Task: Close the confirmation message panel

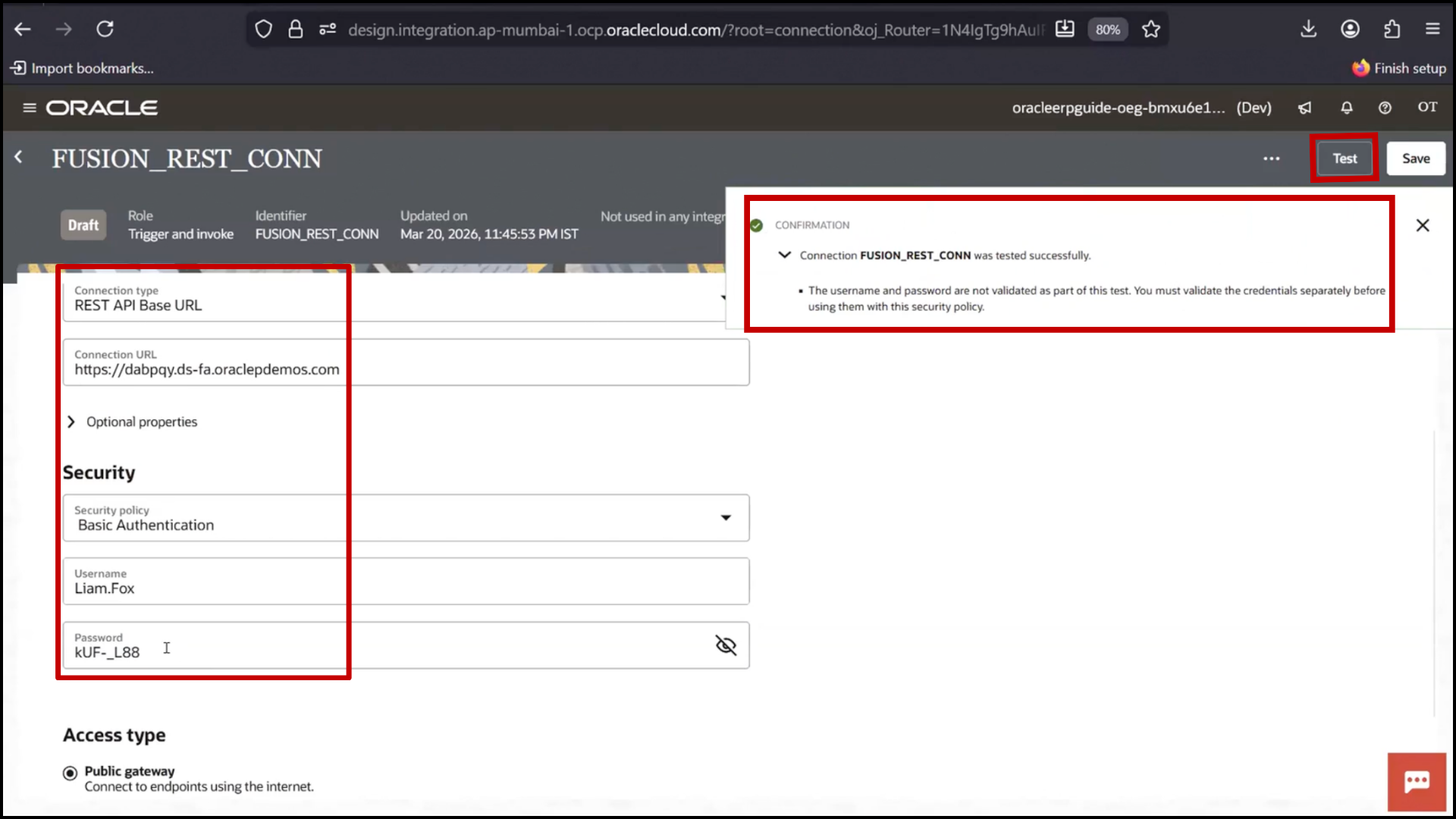Action: [1423, 225]
